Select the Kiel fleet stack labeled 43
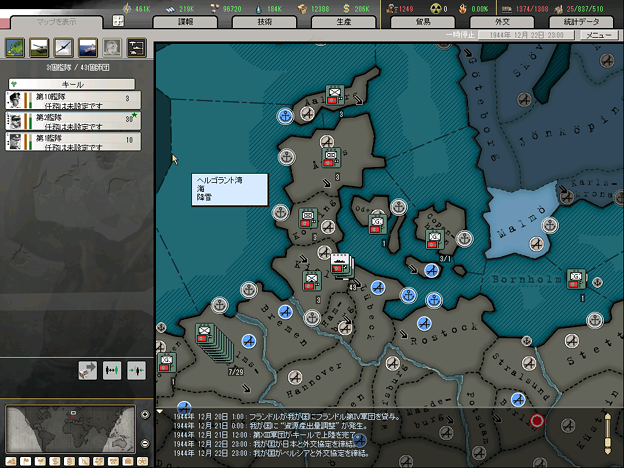 341,267
